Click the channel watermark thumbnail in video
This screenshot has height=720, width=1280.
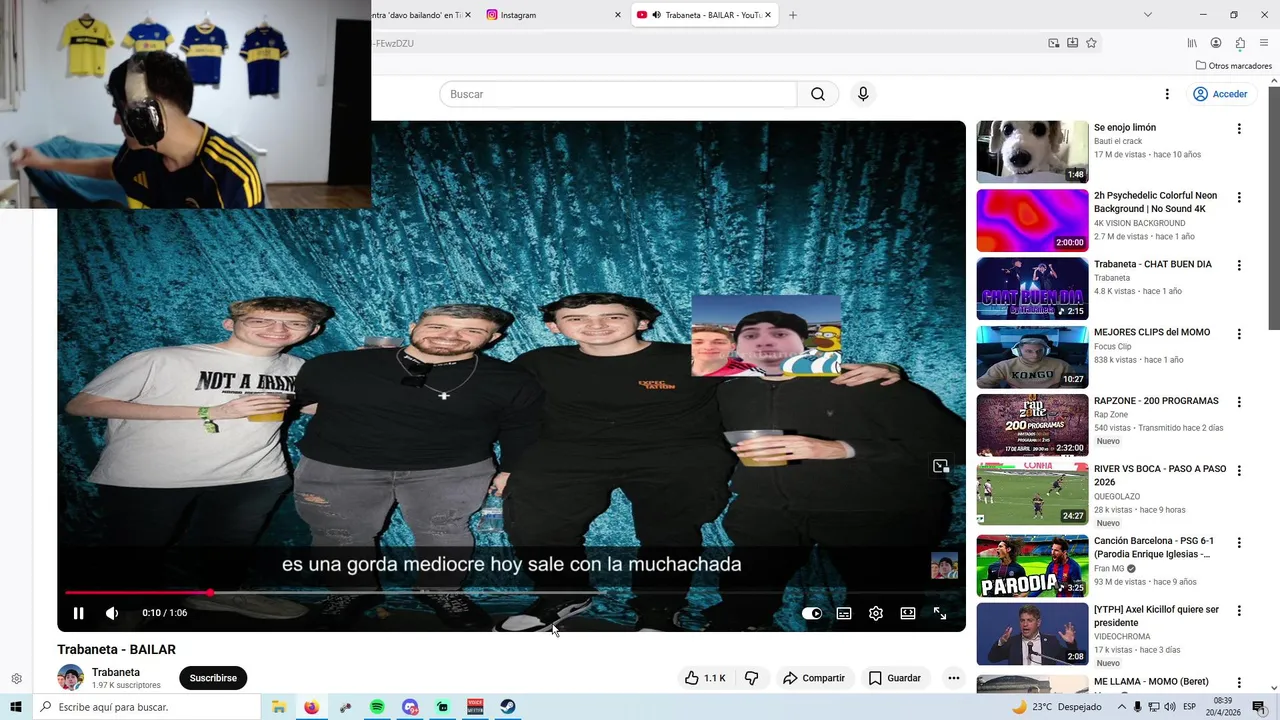point(944,566)
